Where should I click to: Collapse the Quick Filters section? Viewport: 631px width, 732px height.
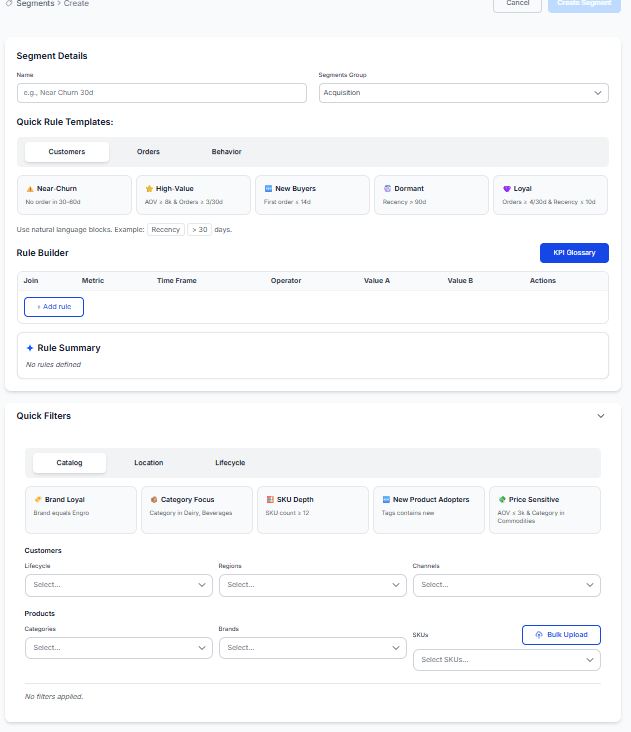pyautogui.click(x=600, y=416)
